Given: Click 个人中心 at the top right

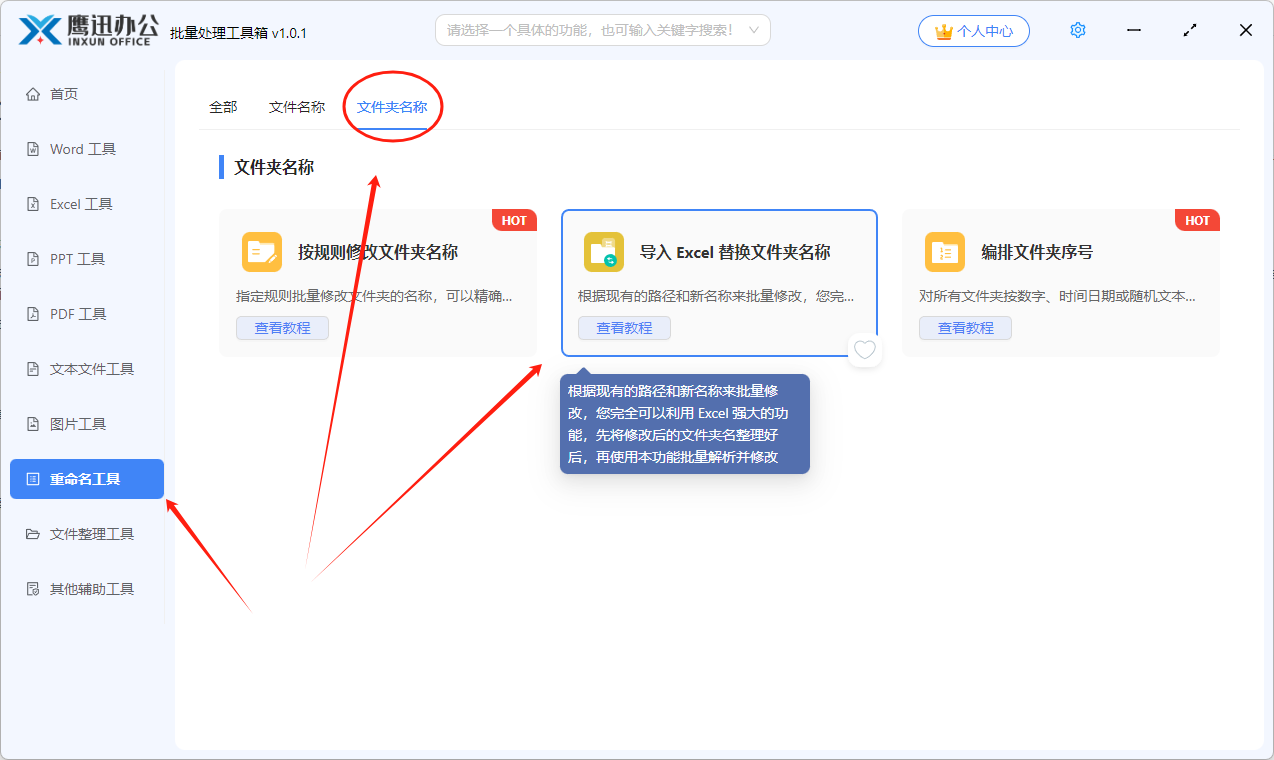Looking at the screenshot, I should tap(973, 30).
